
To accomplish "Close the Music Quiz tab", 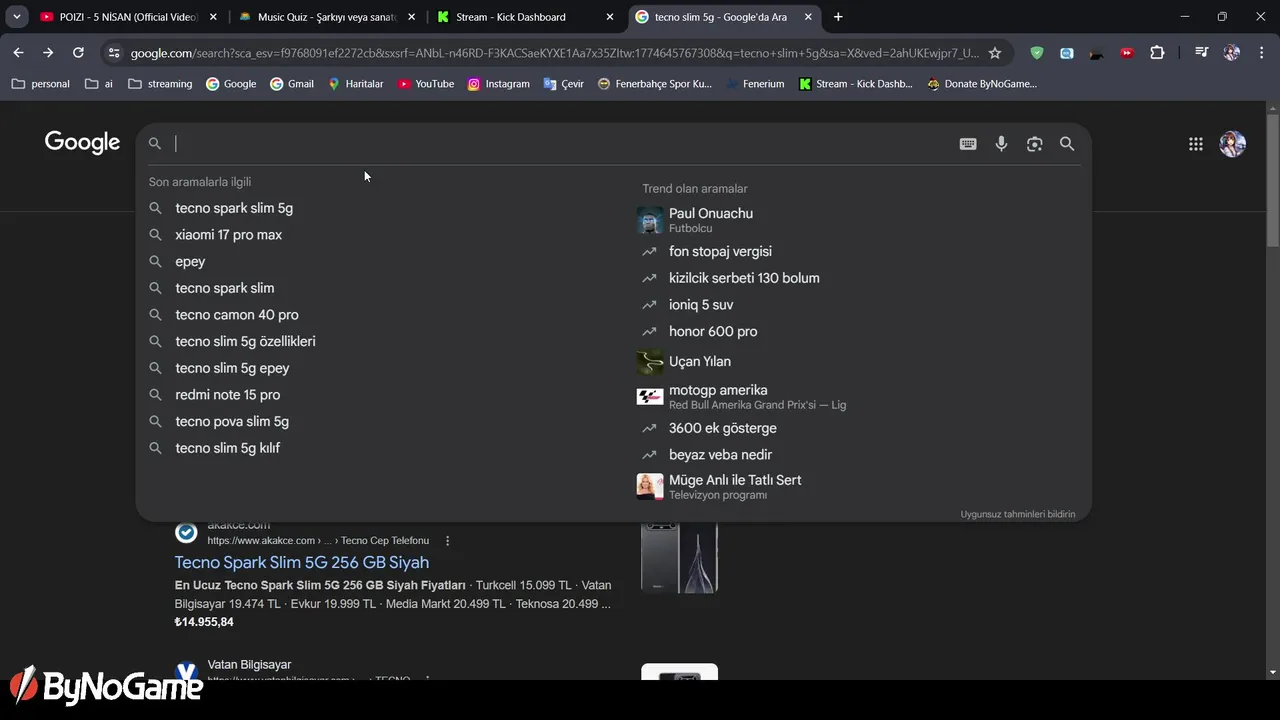I will pos(411,17).
